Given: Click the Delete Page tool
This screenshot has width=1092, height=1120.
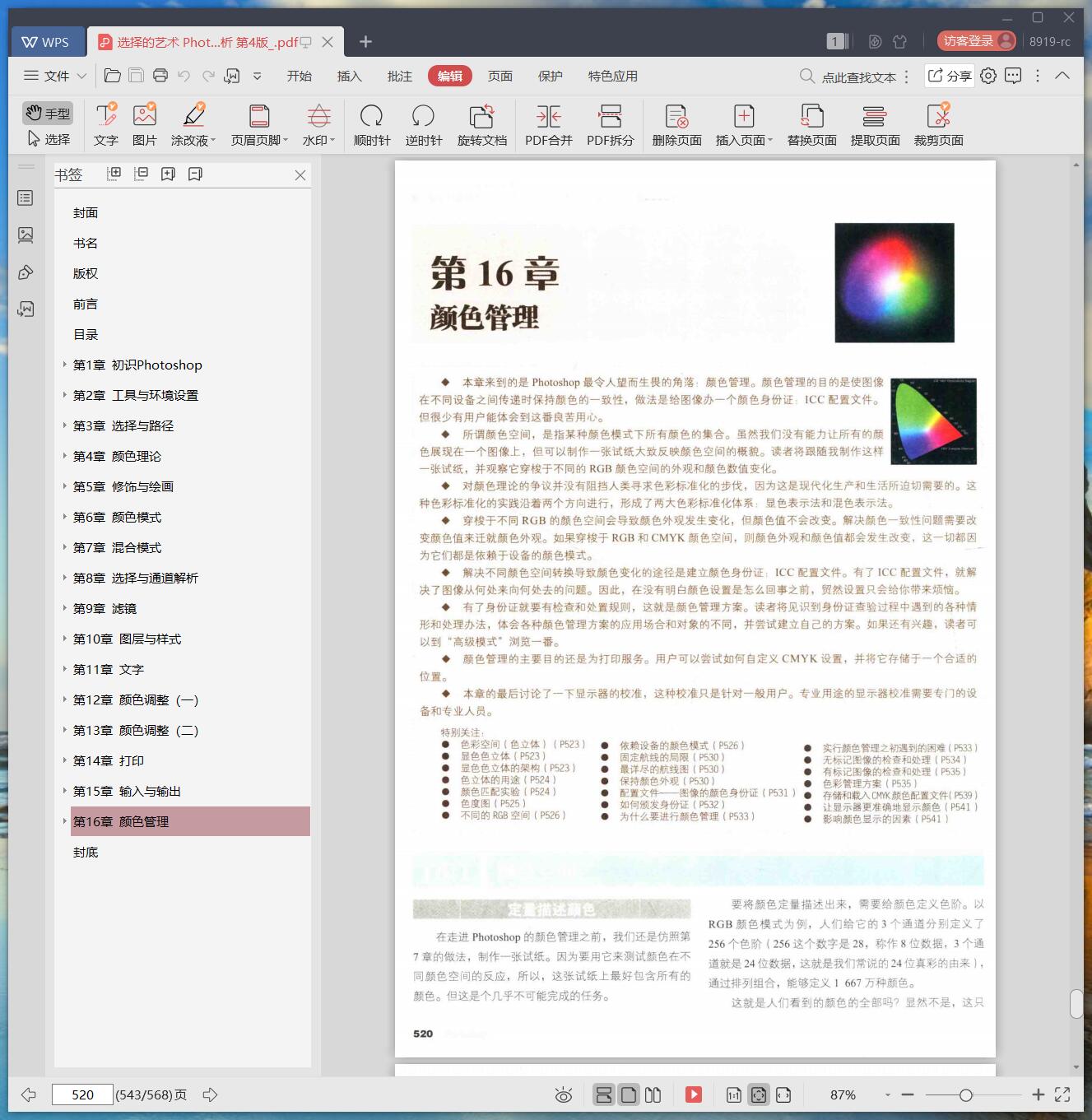Looking at the screenshot, I should (x=677, y=125).
